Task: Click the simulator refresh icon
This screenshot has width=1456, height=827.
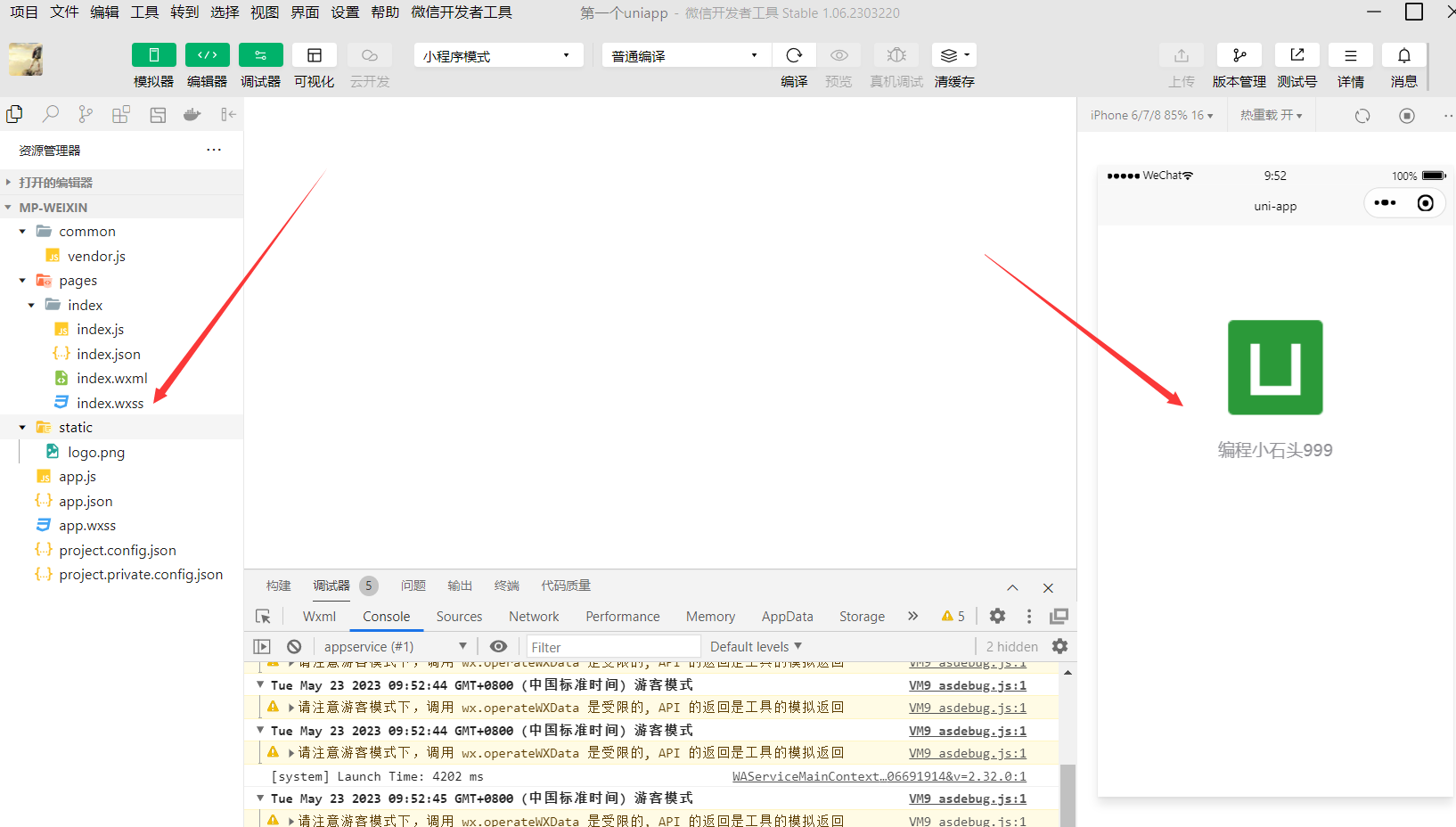Action: click(x=1362, y=116)
